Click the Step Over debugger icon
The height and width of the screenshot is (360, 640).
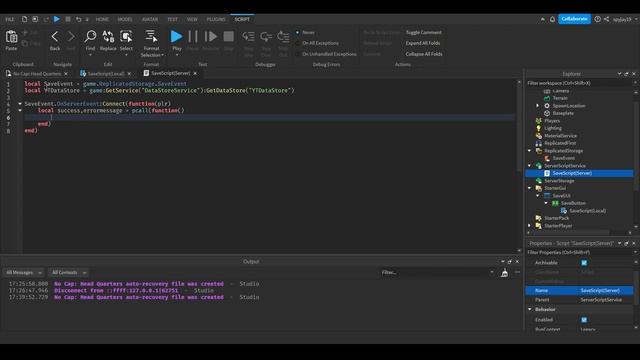pyautogui.click(x=266, y=37)
